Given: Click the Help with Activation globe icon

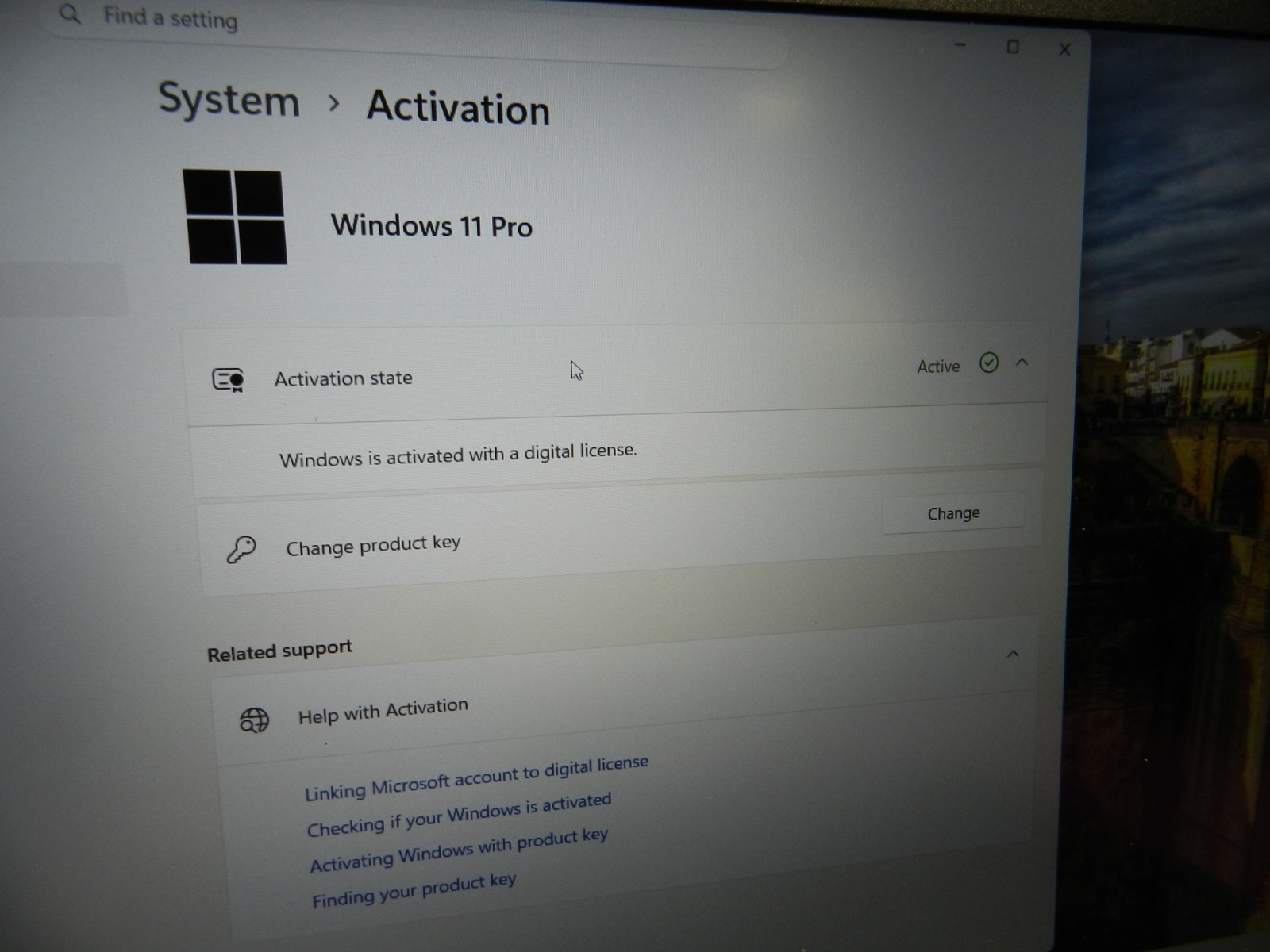Looking at the screenshot, I should coord(254,720).
